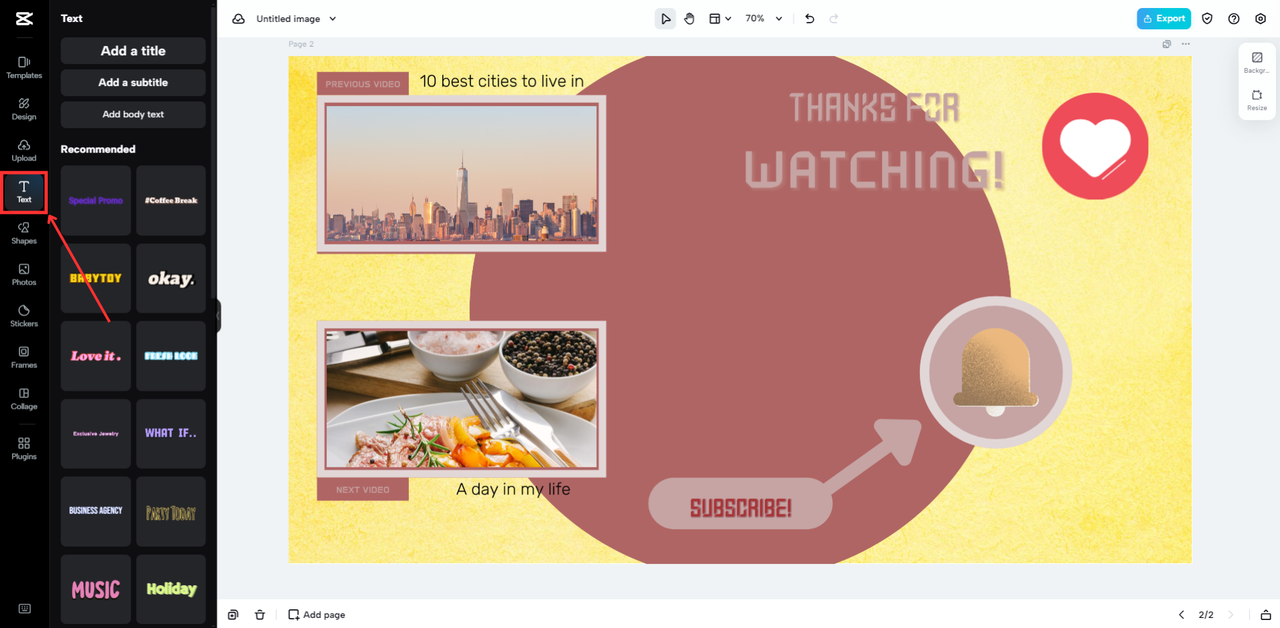Open the Stickers sidebar panel
This screenshot has width=1280, height=628.
pos(24,316)
